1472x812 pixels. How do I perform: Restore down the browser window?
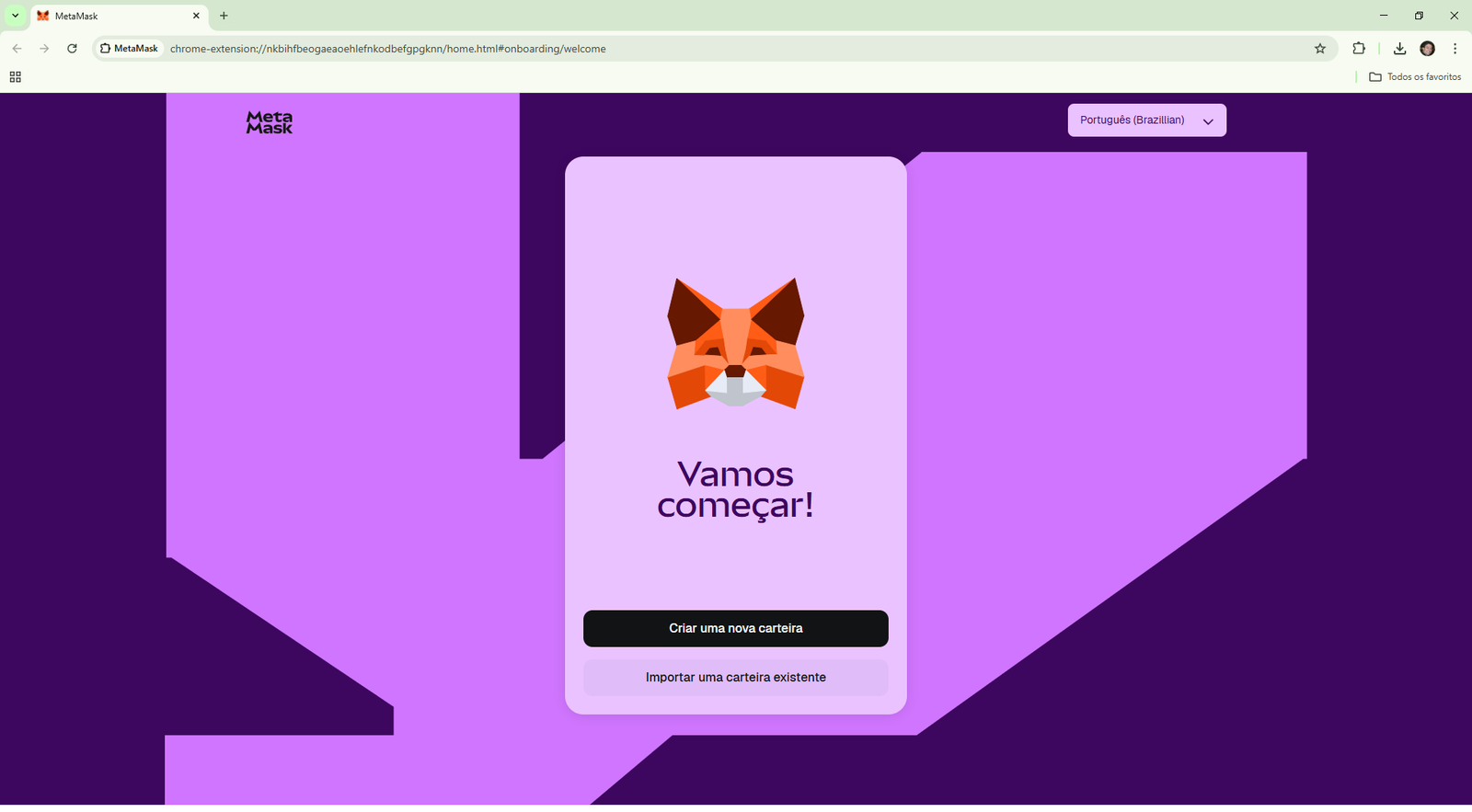(x=1419, y=16)
